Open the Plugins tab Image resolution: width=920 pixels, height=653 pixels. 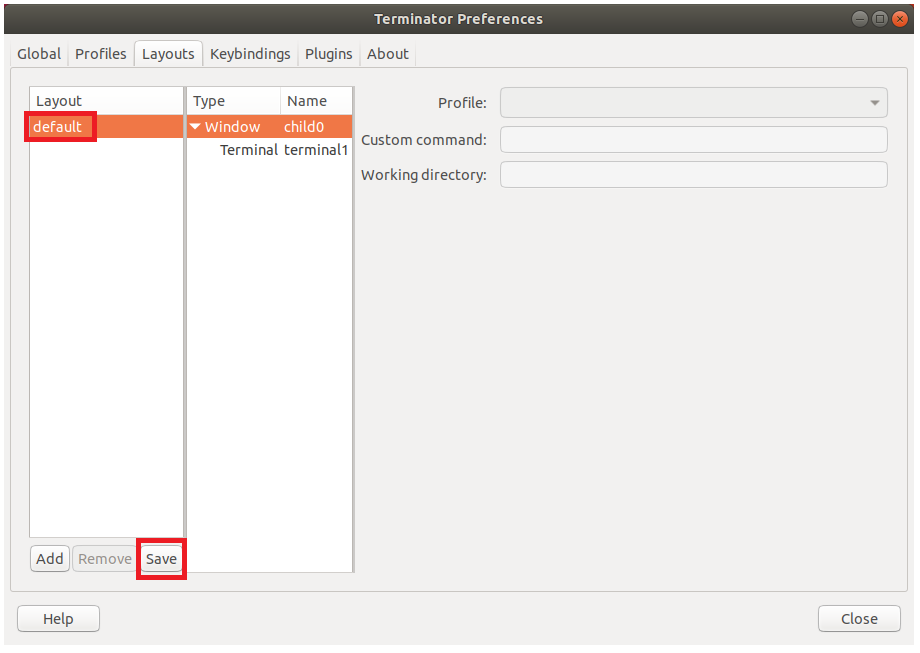pyautogui.click(x=329, y=54)
